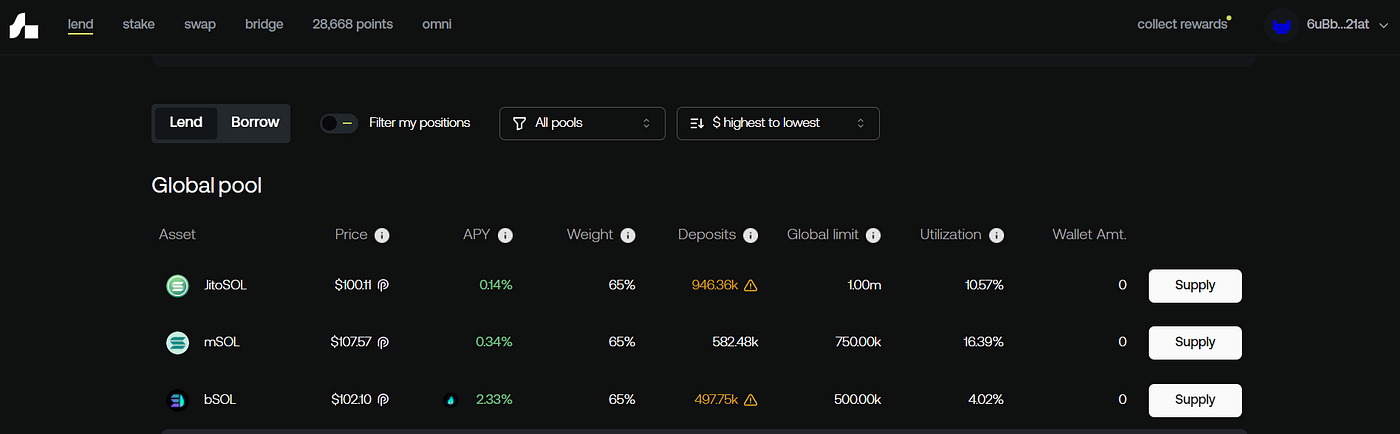
Task: Click the 750.00k global limit value
Action: pyautogui.click(x=857, y=342)
